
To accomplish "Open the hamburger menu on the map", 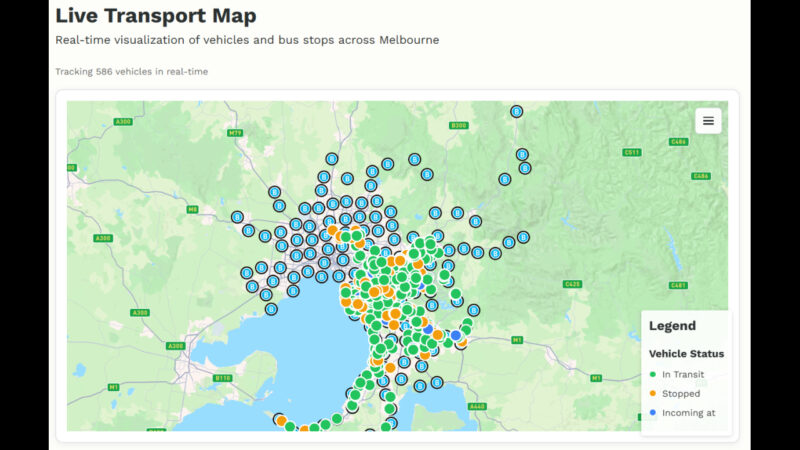I will (x=708, y=121).
